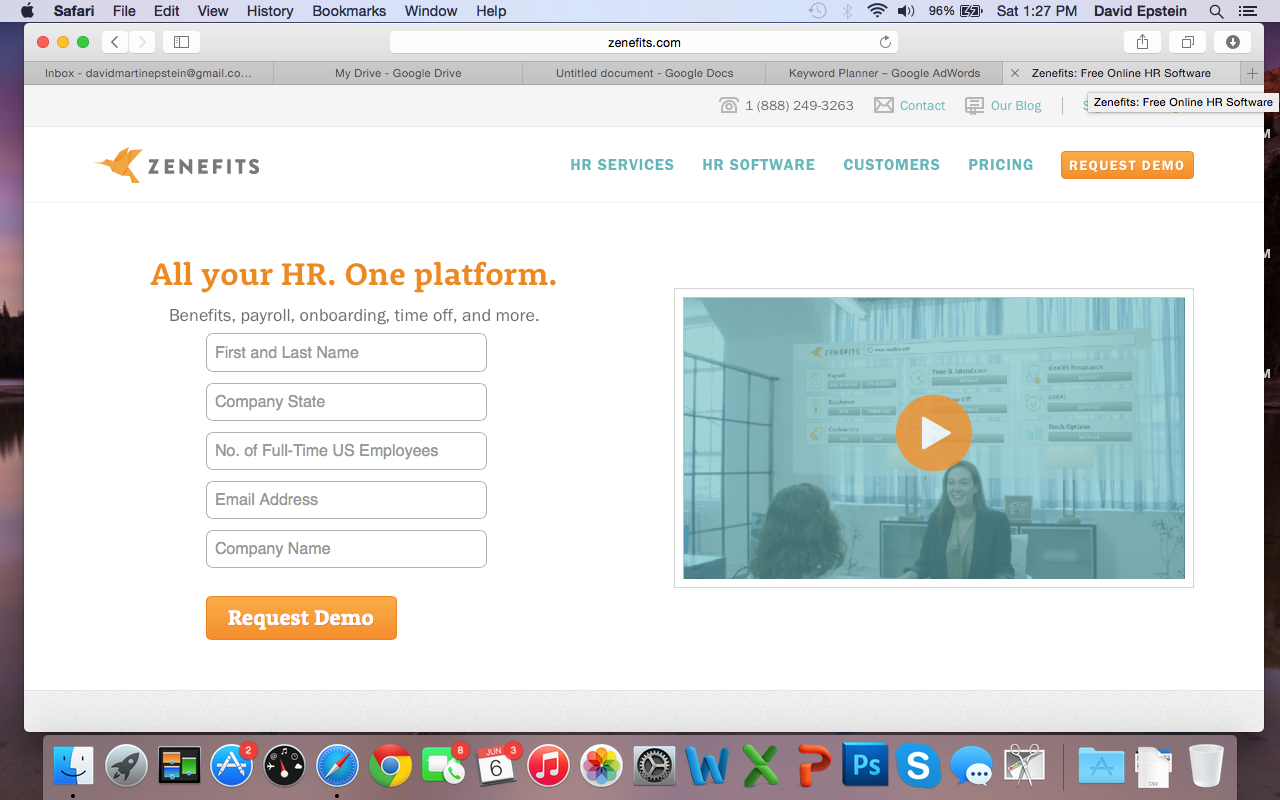This screenshot has width=1280, height=800.
Task: Click Safari's forward arrow button
Action: pyautogui.click(x=142, y=42)
